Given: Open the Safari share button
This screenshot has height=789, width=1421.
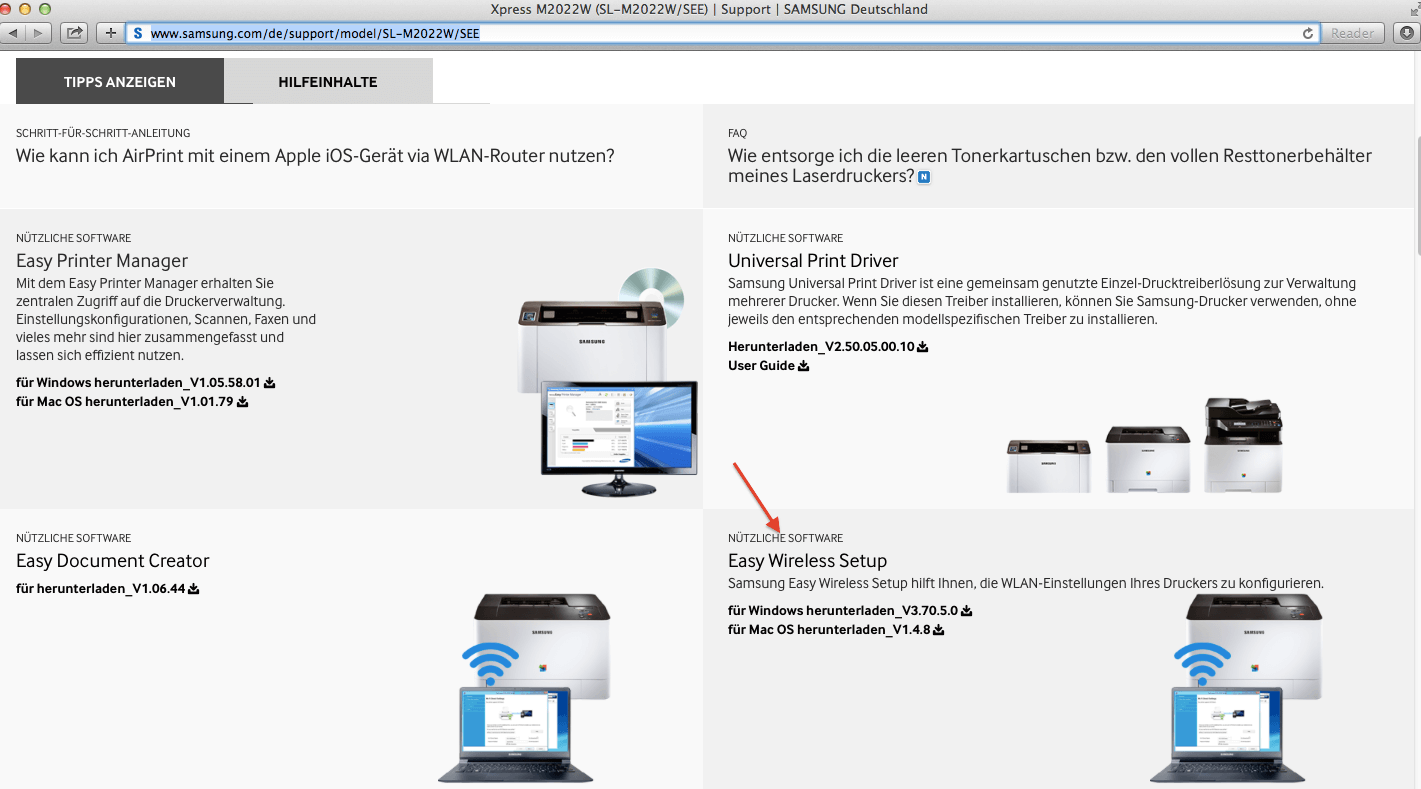Looking at the screenshot, I should pyautogui.click(x=74, y=33).
